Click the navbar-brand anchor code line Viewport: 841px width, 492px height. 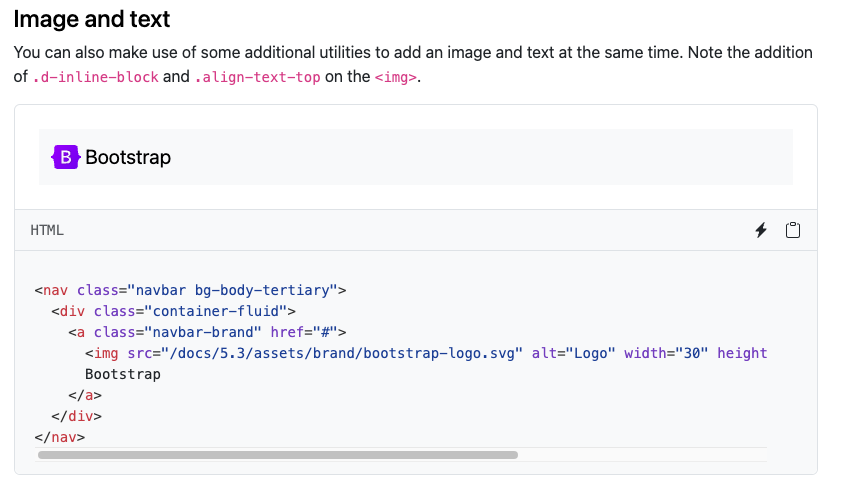207,332
